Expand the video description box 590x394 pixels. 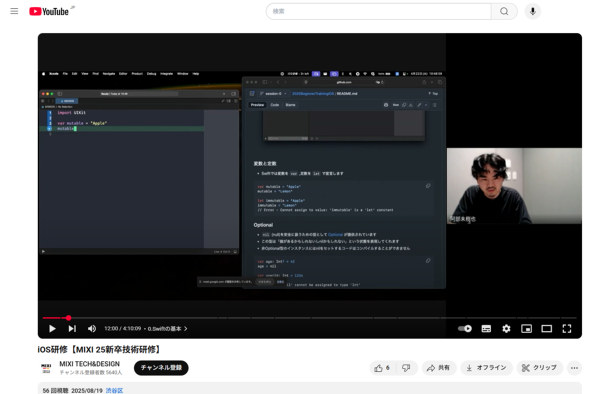pos(310,388)
